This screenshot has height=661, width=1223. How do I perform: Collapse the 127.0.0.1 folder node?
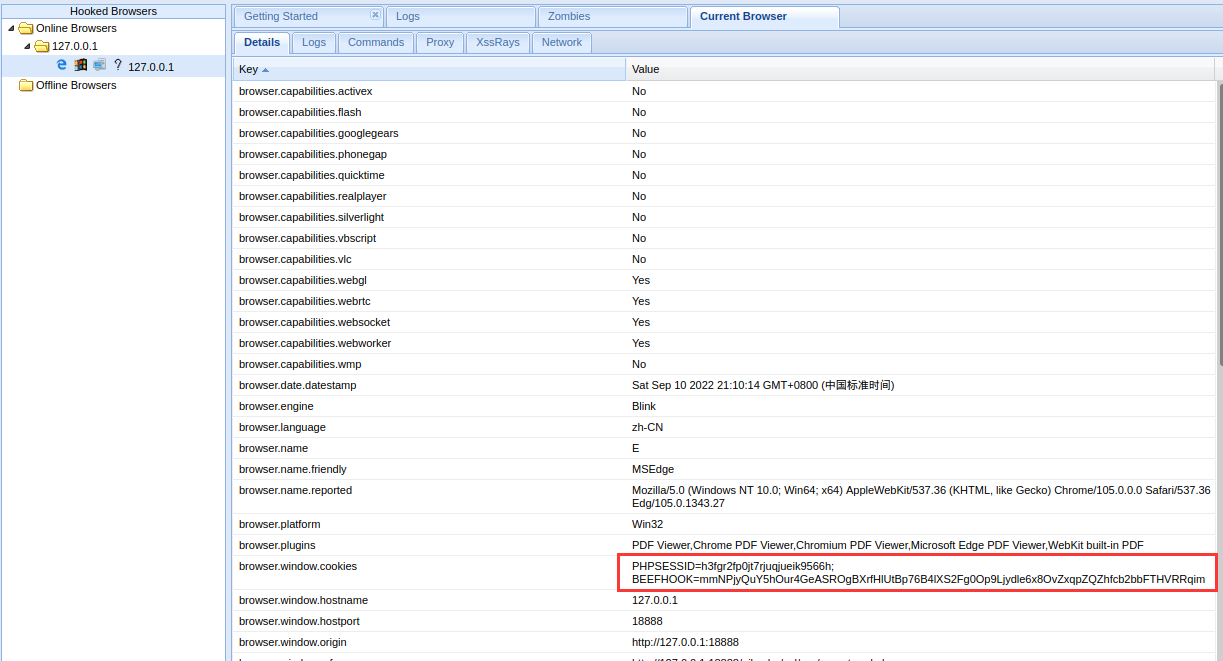[27, 46]
